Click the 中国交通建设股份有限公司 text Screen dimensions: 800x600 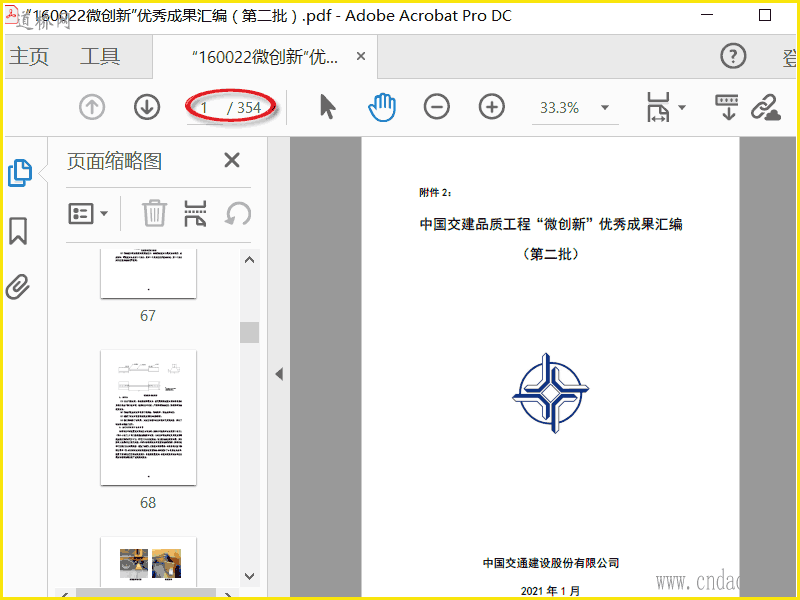coord(551,563)
